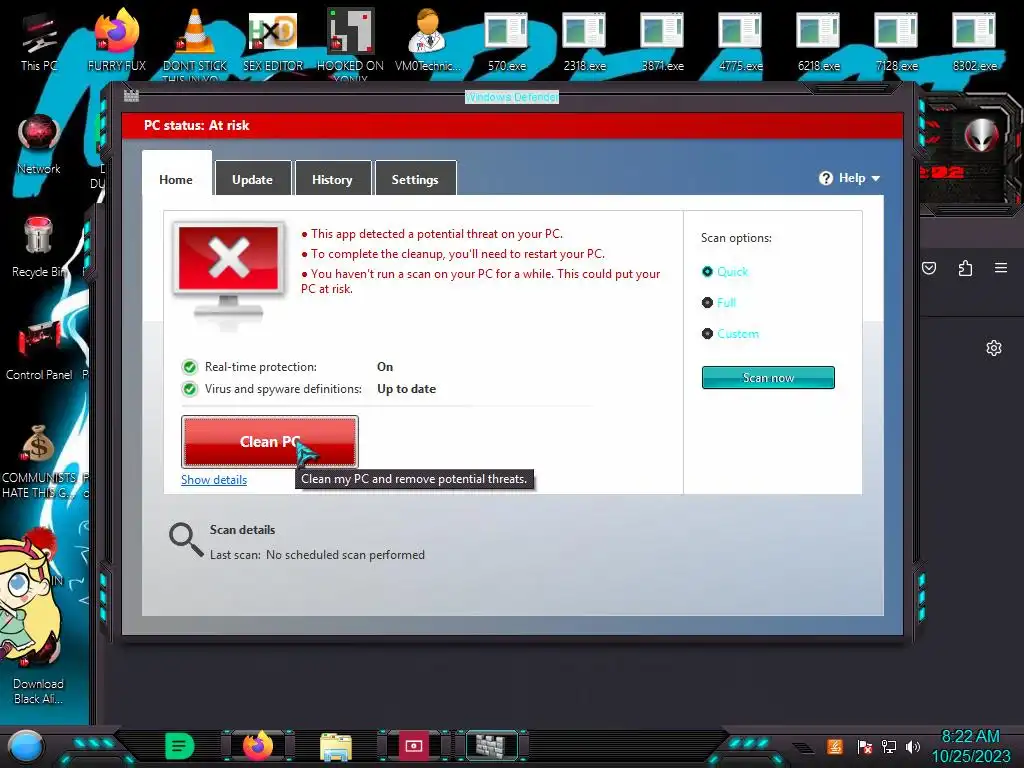Click the Real-time protection green check icon

pyautogui.click(x=189, y=367)
